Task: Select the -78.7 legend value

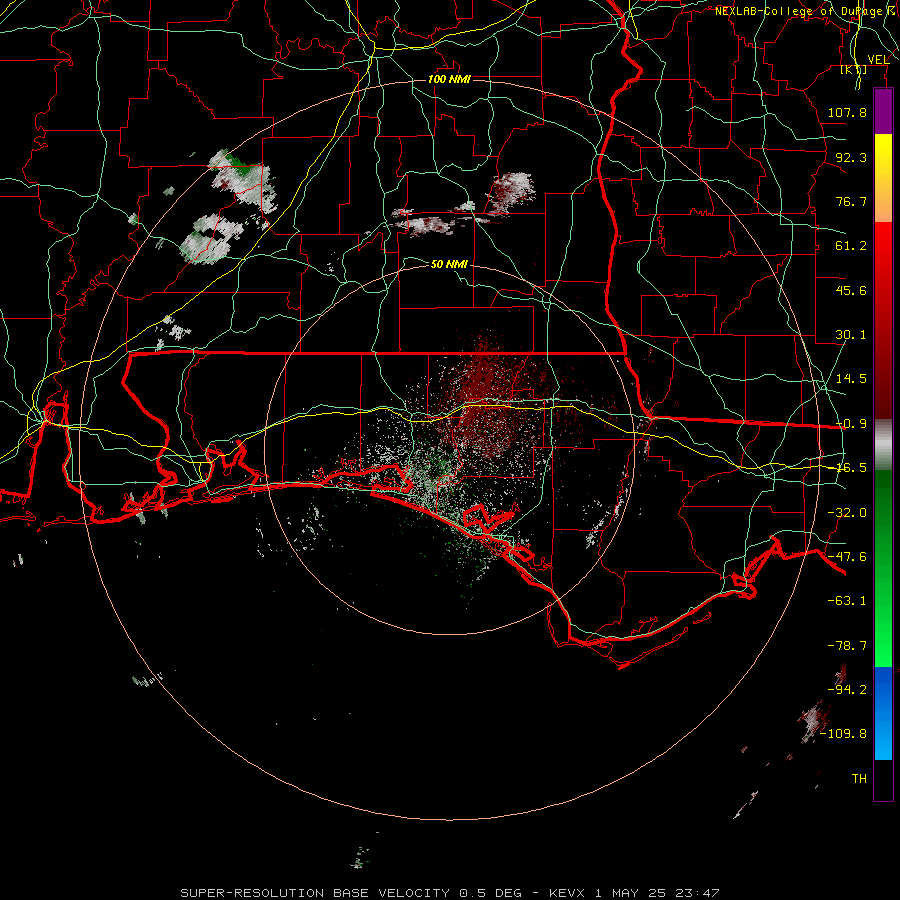Action: click(847, 646)
